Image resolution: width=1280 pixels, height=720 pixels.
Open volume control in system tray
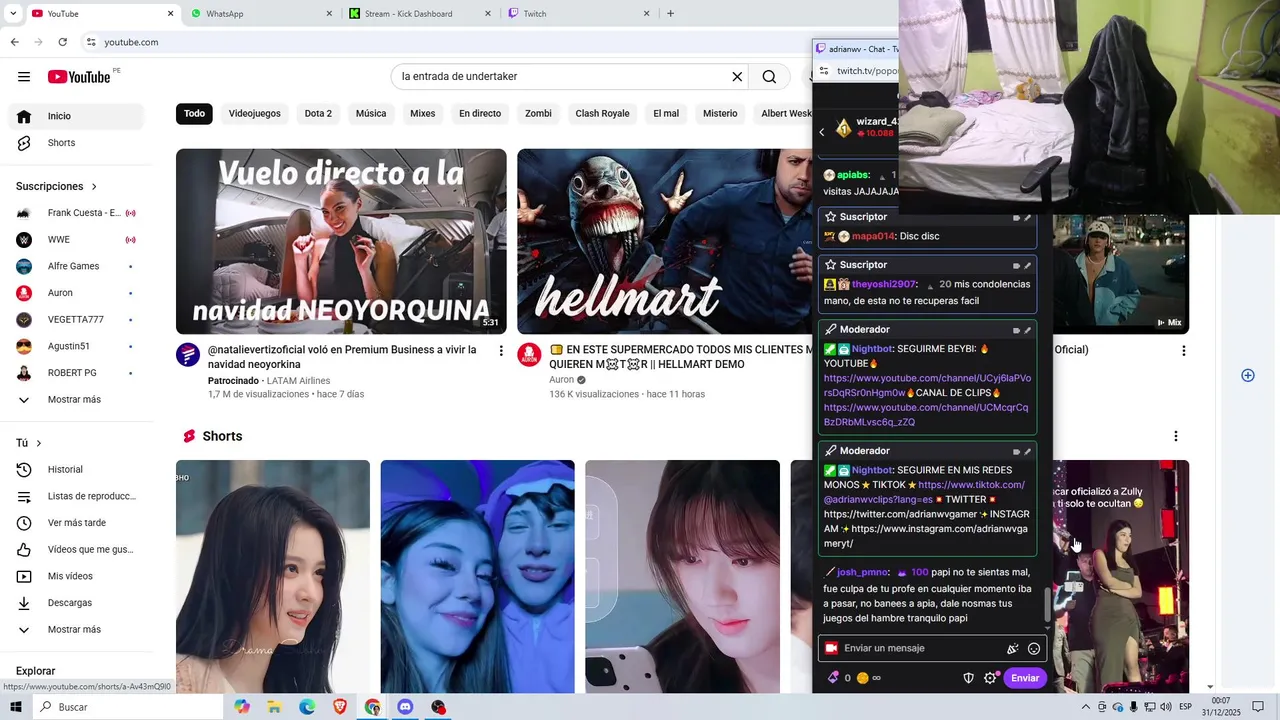coord(1166,707)
